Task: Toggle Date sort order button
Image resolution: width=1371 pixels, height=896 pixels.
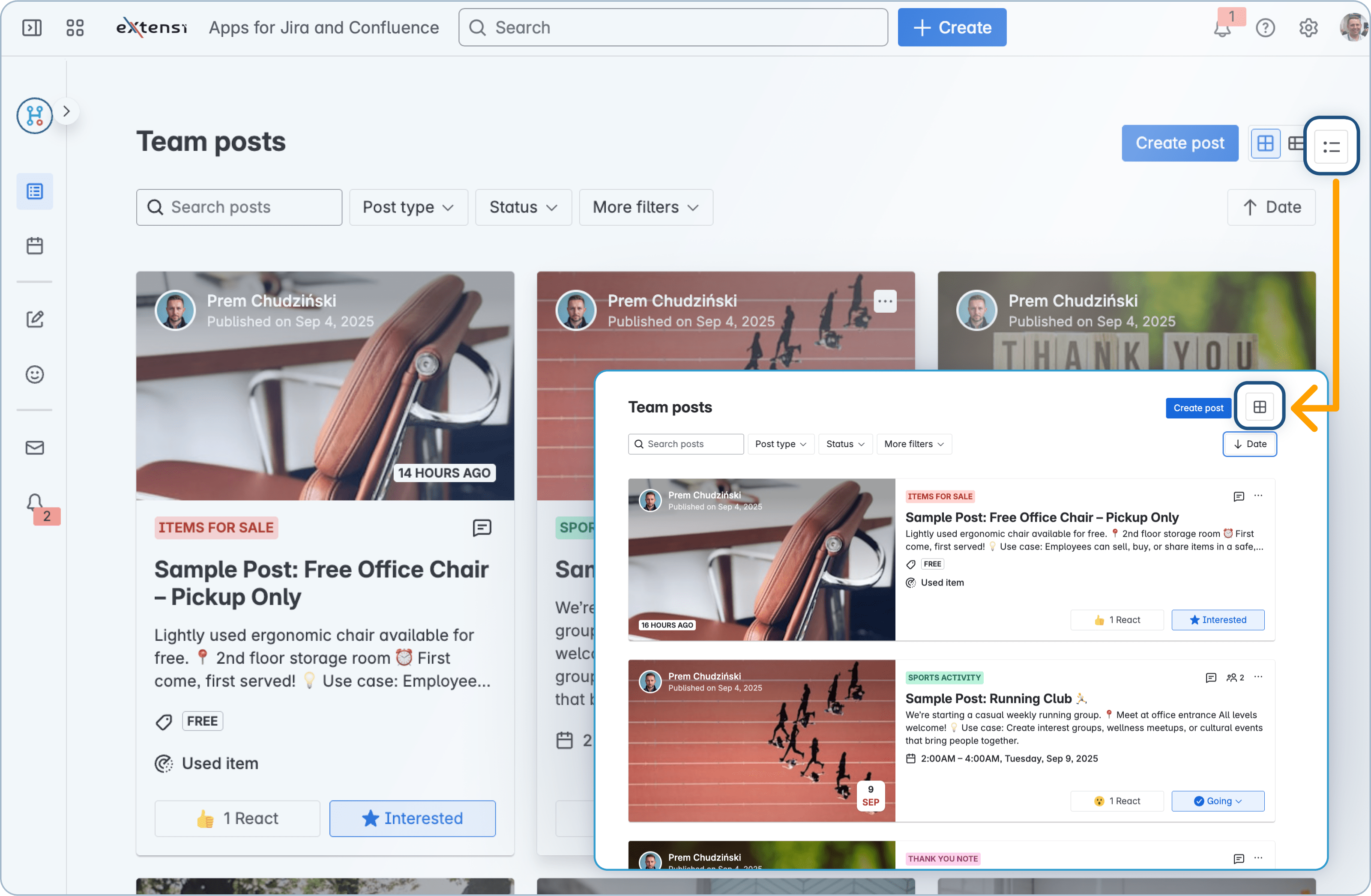Action: [x=1271, y=207]
